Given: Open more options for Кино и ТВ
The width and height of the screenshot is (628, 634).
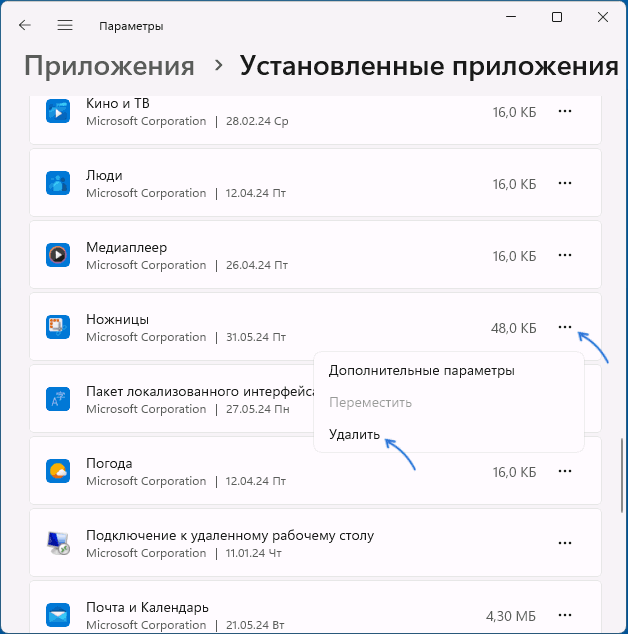Looking at the screenshot, I should (x=565, y=111).
